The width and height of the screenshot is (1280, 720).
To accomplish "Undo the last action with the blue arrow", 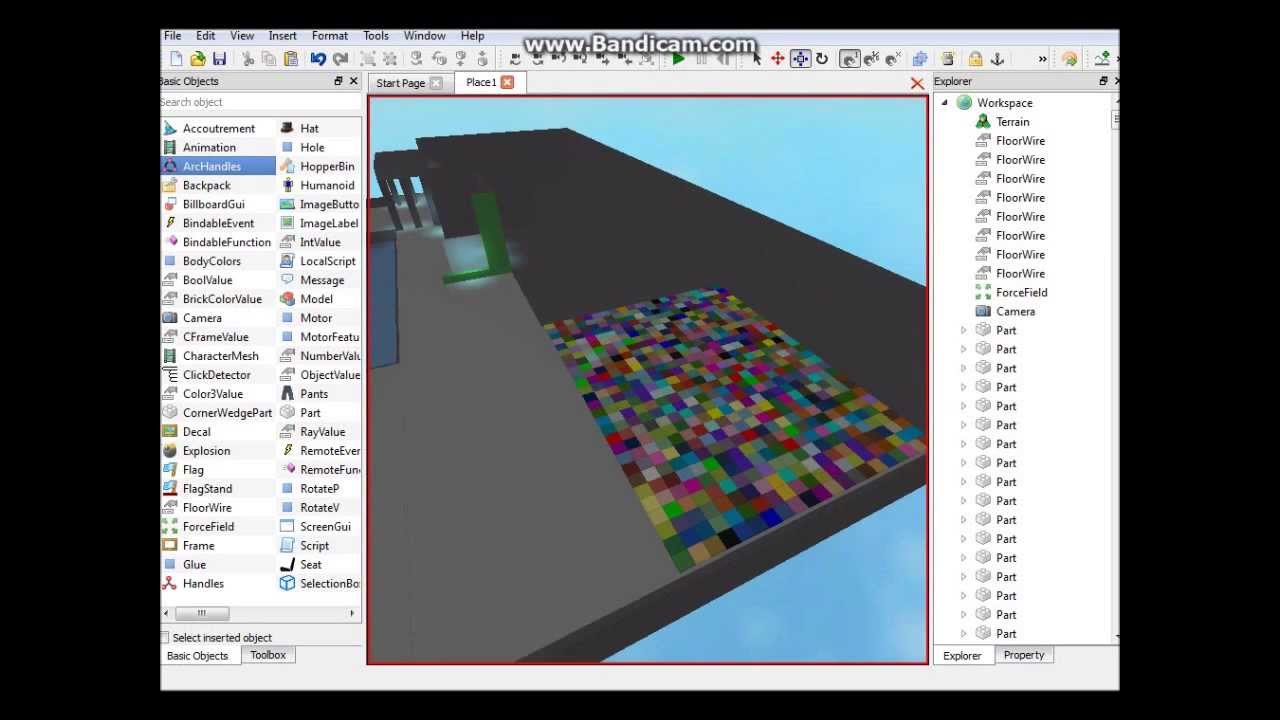I will click(318, 59).
